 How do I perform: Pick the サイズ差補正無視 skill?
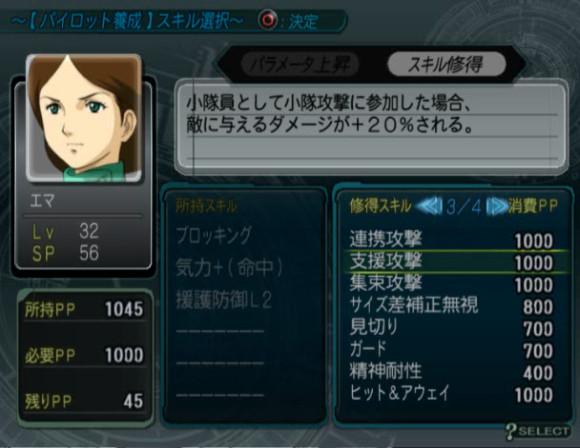pyautogui.click(x=452, y=306)
